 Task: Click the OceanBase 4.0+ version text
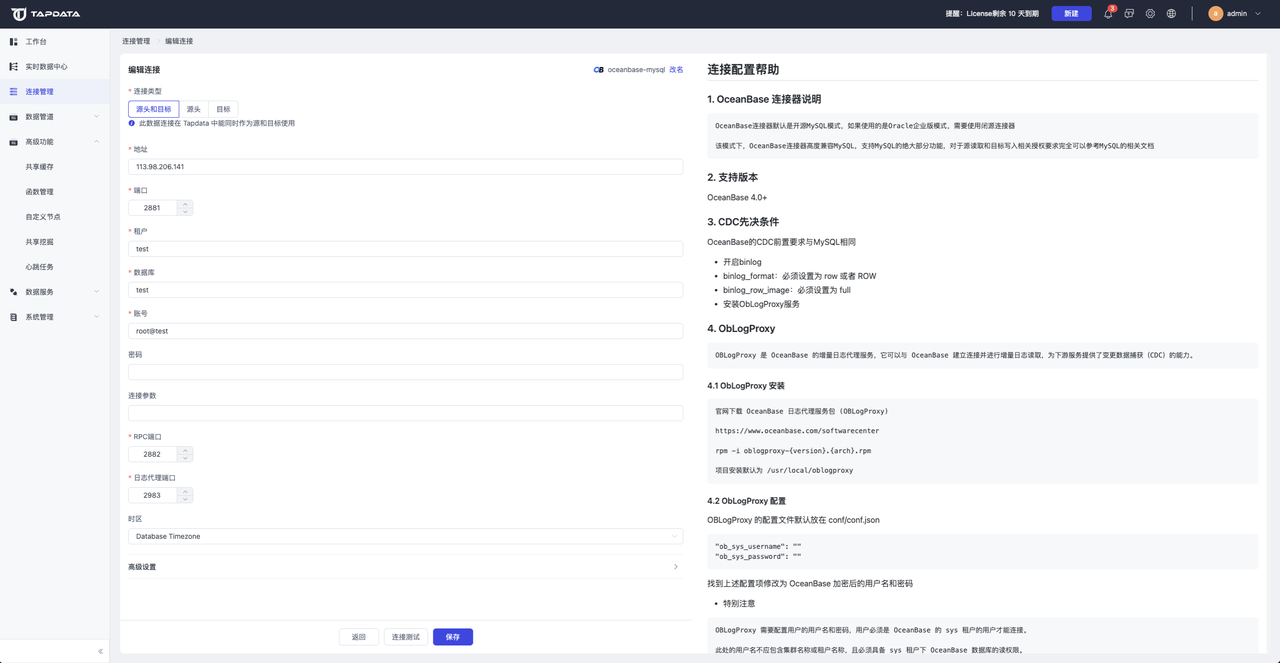pos(737,198)
